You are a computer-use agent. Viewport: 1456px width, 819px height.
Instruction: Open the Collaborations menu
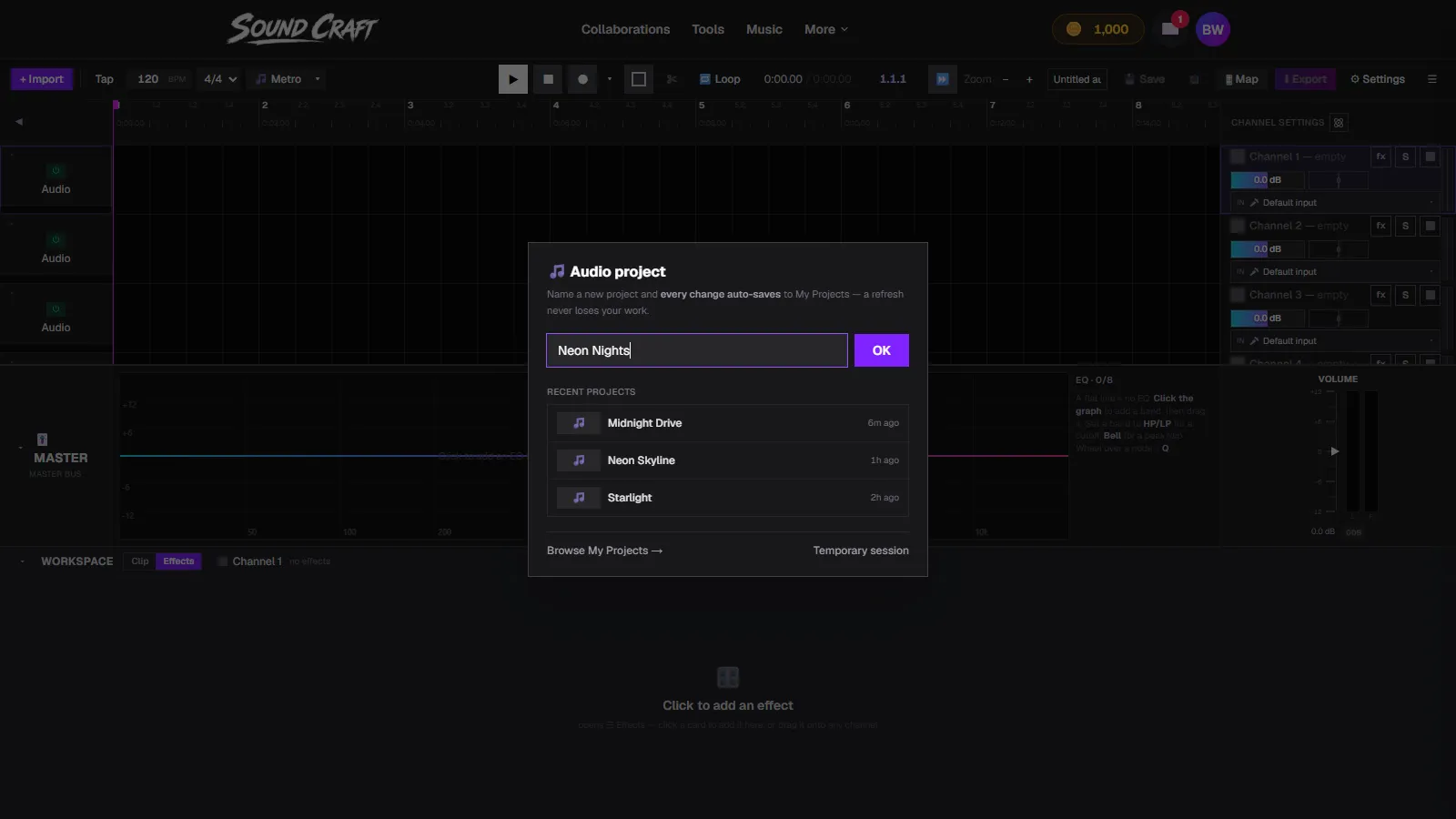625,29
